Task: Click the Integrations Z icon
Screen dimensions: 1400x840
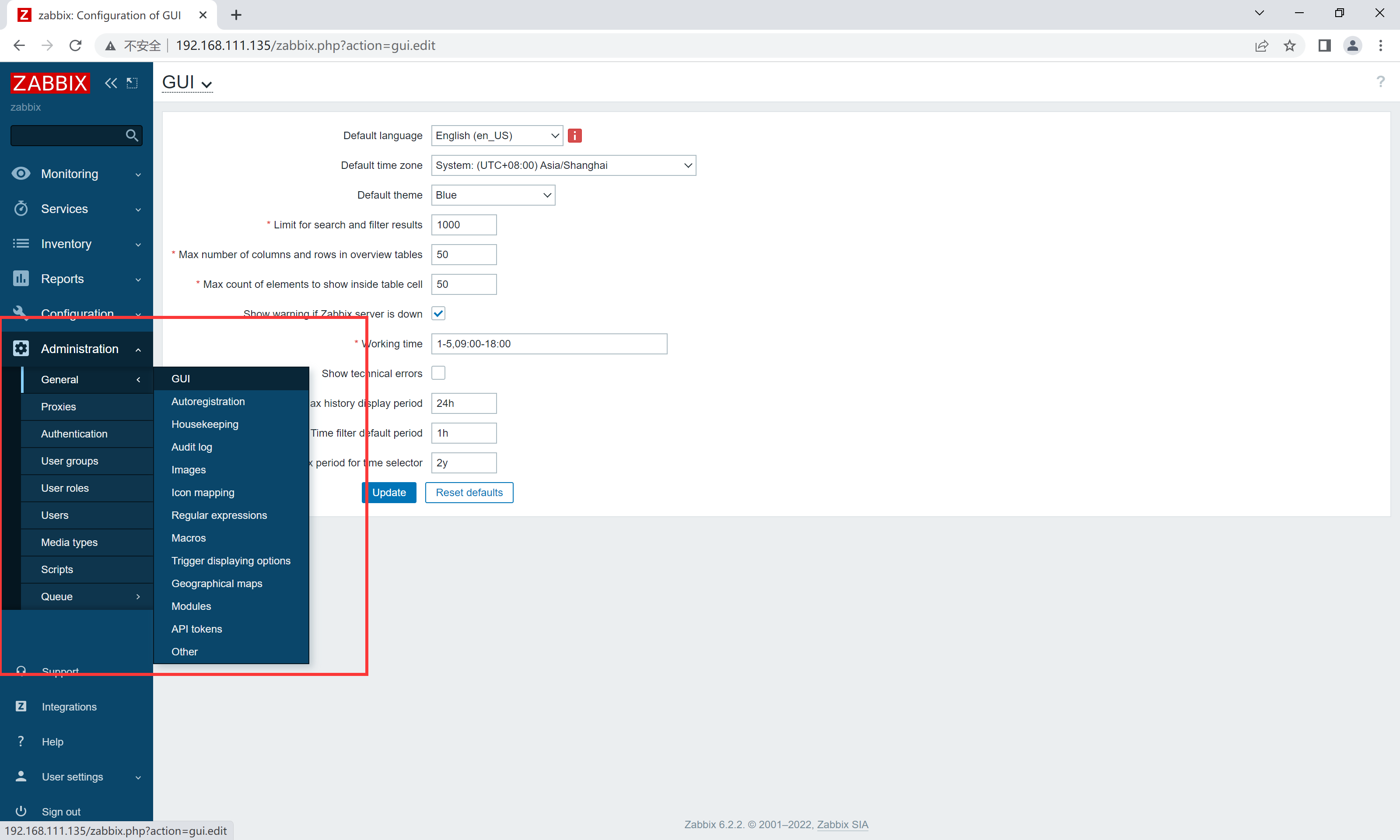Action: point(21,706)
